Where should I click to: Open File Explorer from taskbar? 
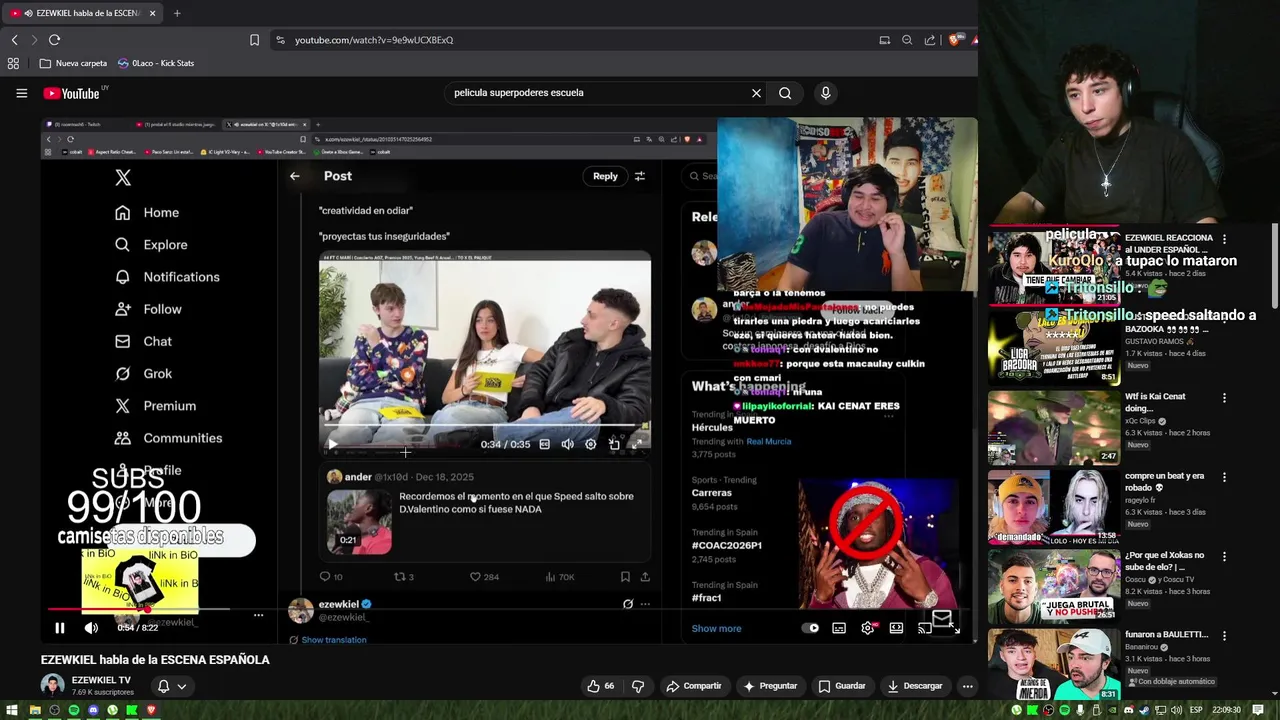pyautogui.click(x=34, y=710)
